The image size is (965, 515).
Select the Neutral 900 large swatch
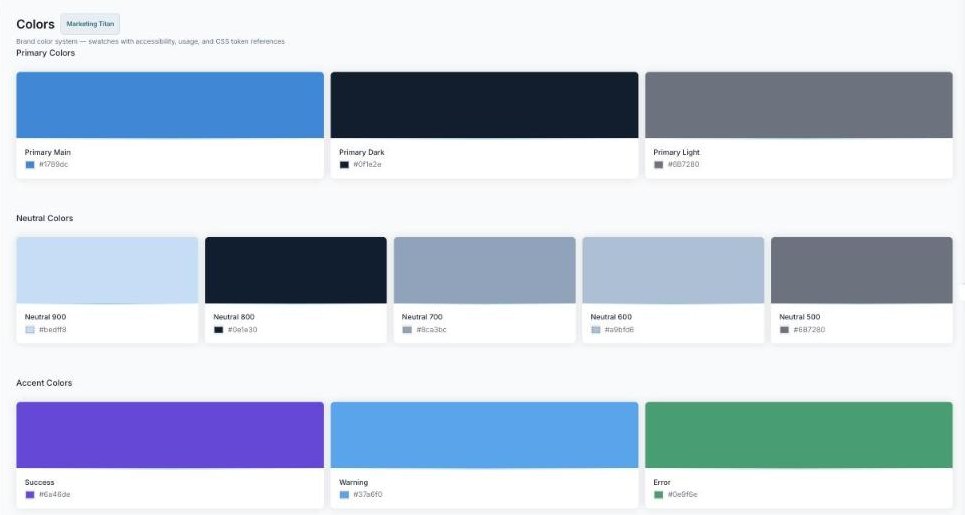point(107,270)
